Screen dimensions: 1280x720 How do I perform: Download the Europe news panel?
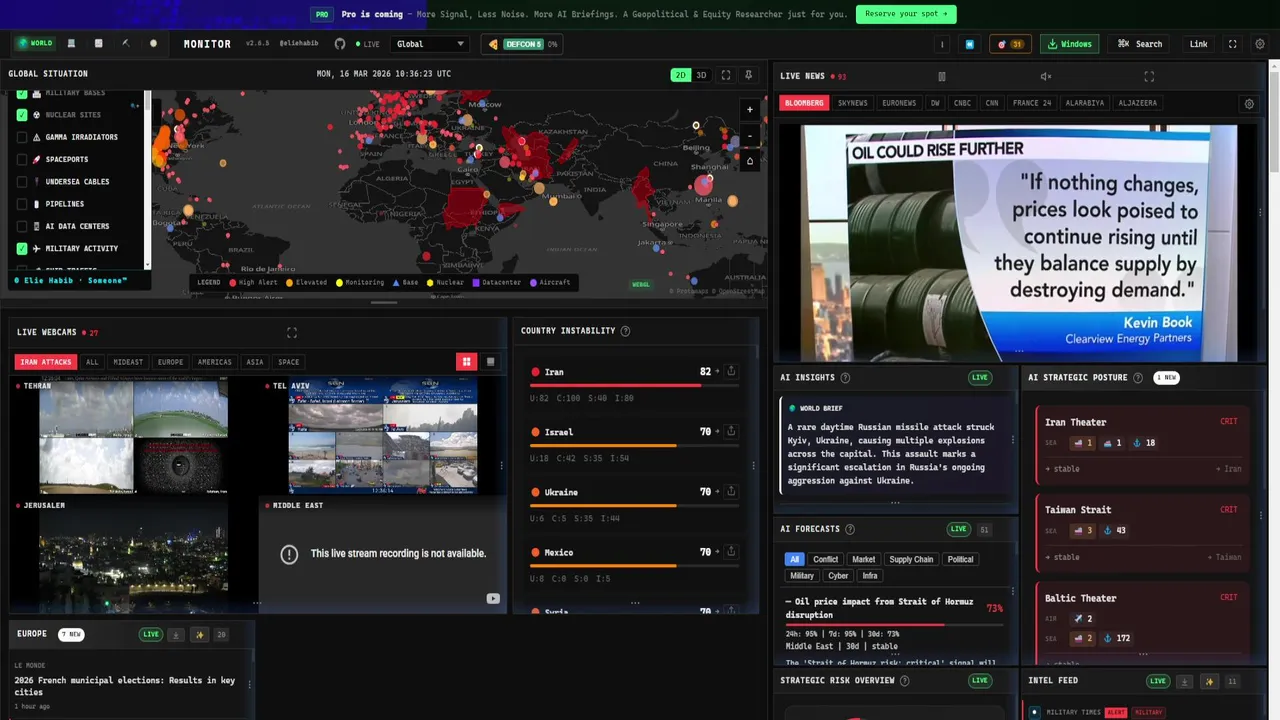pyautogui.click(x=176, y=634)
